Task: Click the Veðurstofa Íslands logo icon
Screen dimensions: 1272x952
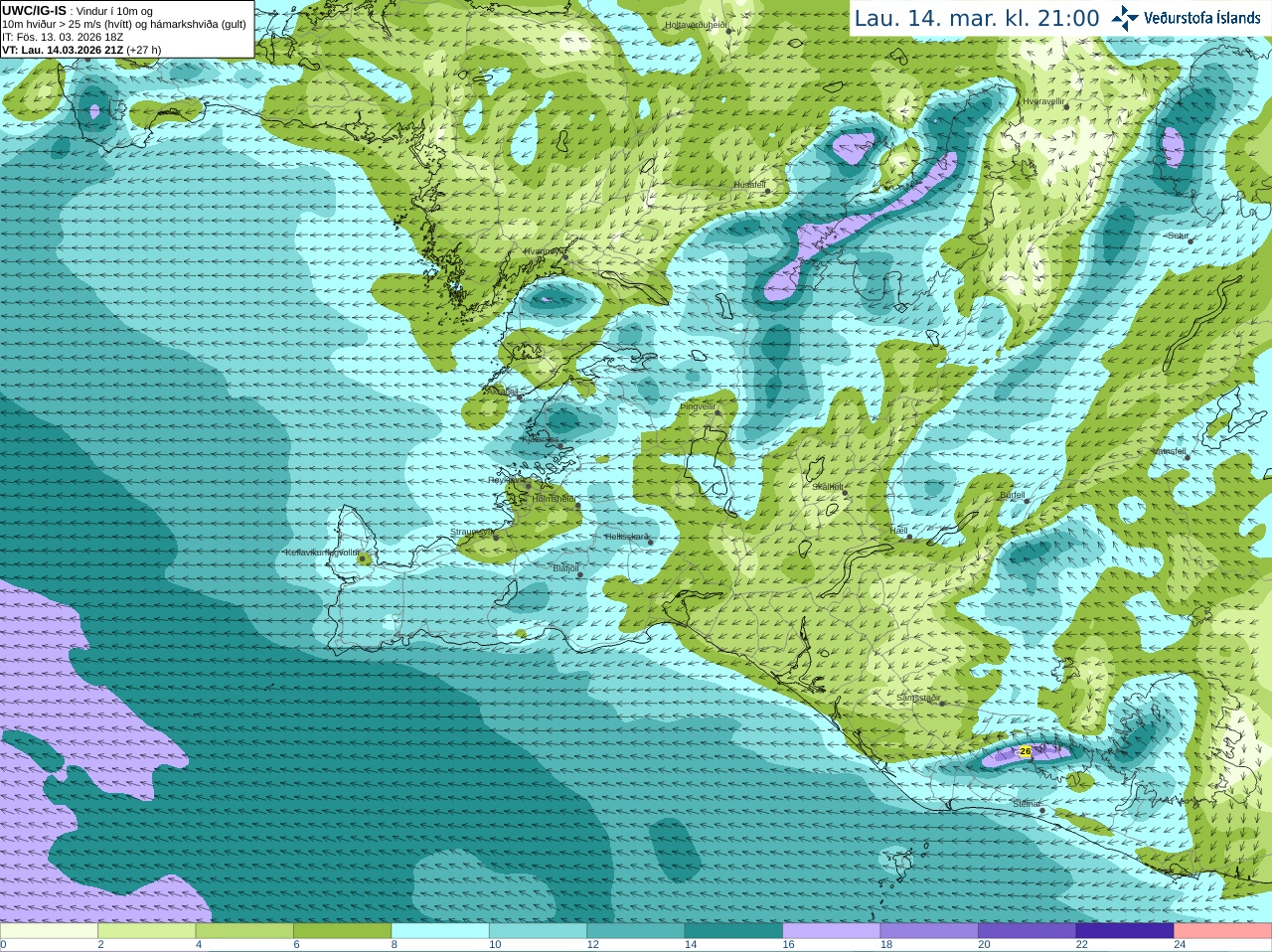Action: pyautogui.click(x=1125, y=18)
